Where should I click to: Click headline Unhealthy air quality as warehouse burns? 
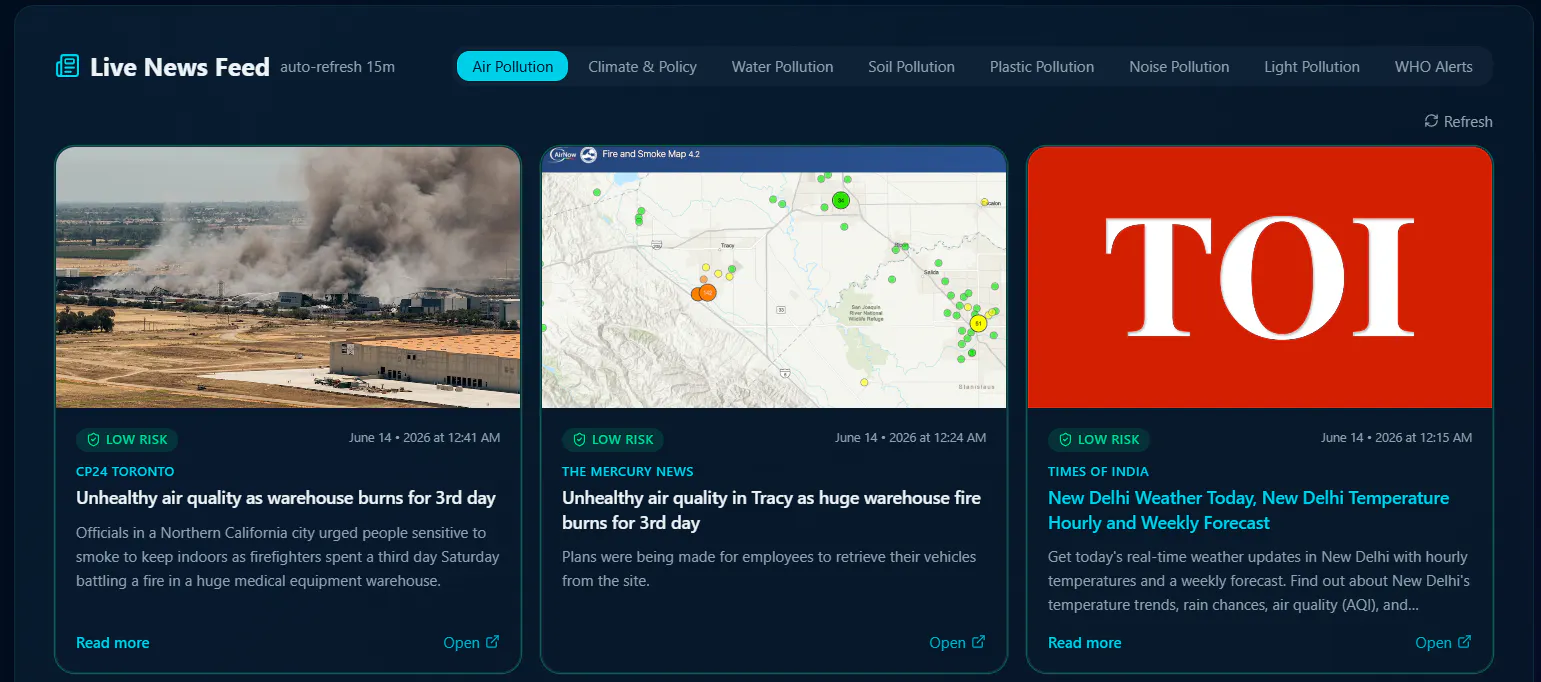[286, 497]
